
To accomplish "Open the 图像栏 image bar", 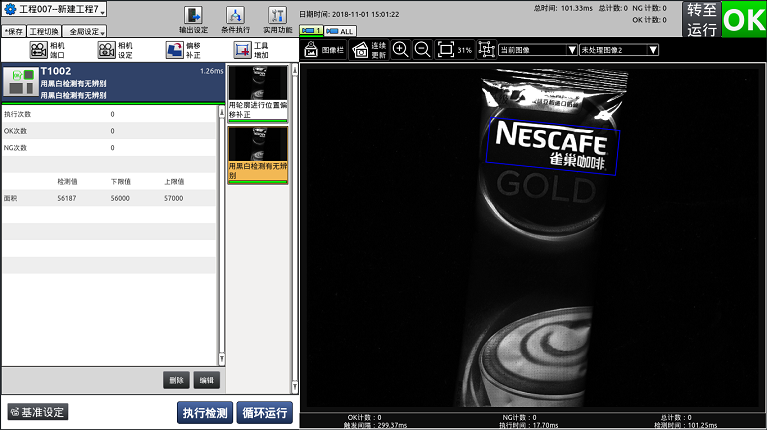I will point(324,50).
